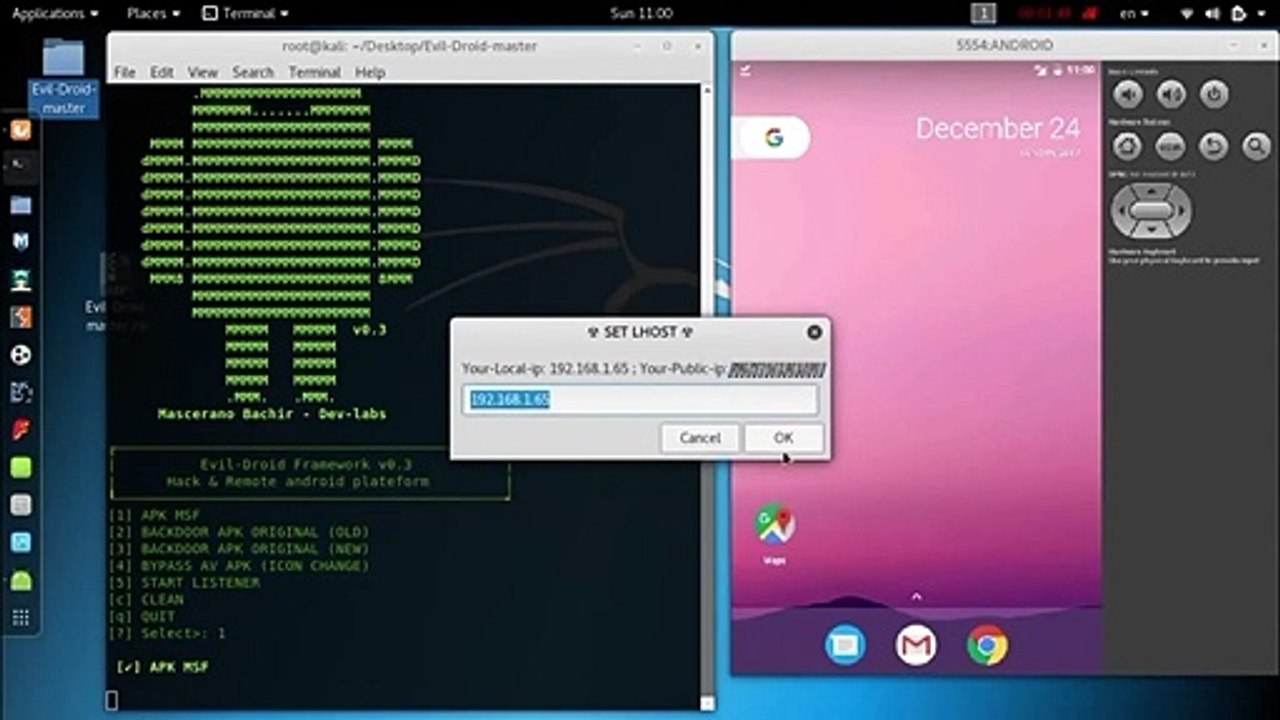
Task: Click the LHOST IP input field
Action: pos(640,400)
